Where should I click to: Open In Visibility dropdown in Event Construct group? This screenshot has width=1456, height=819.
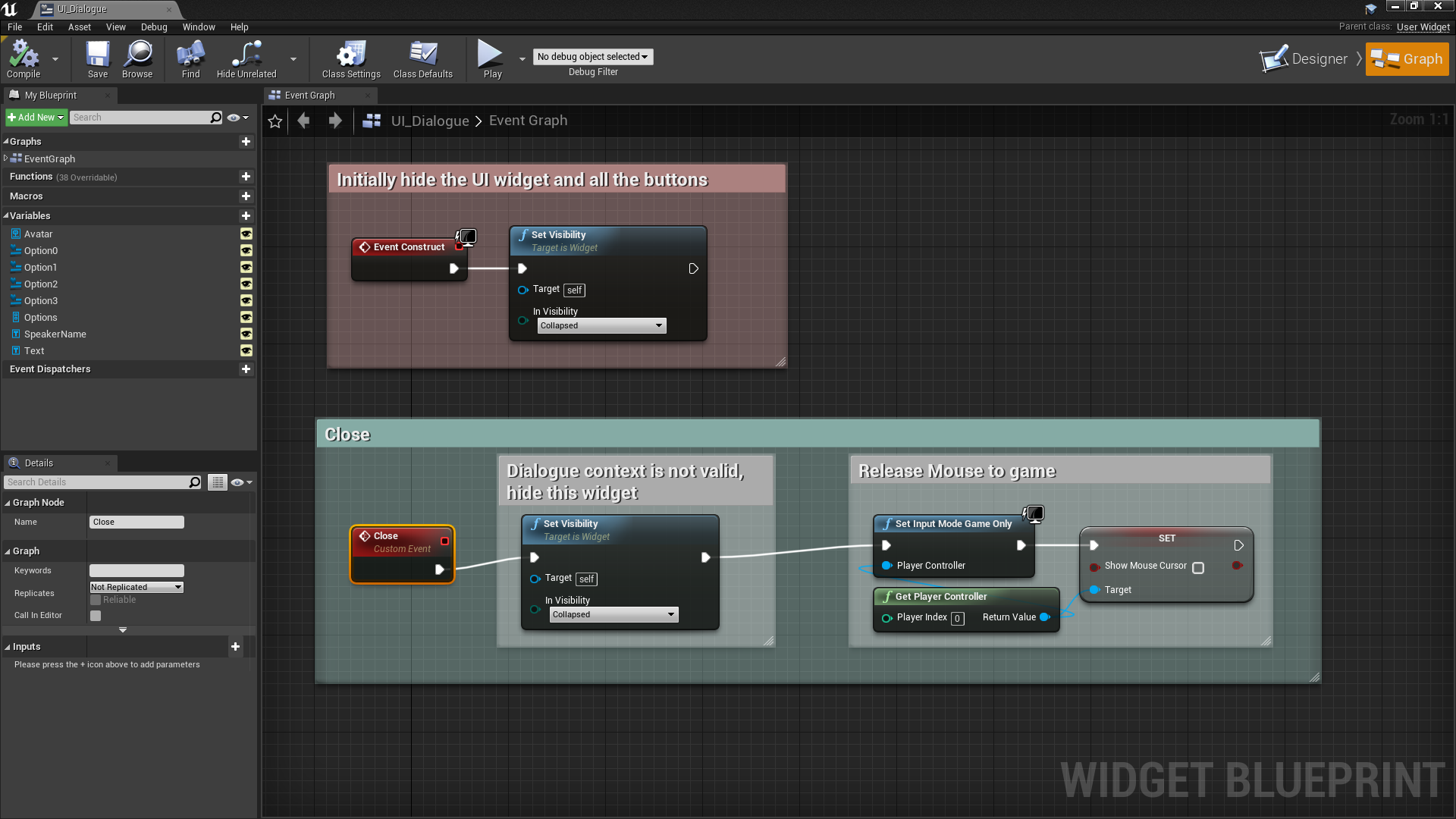click(x=601, y=326)
